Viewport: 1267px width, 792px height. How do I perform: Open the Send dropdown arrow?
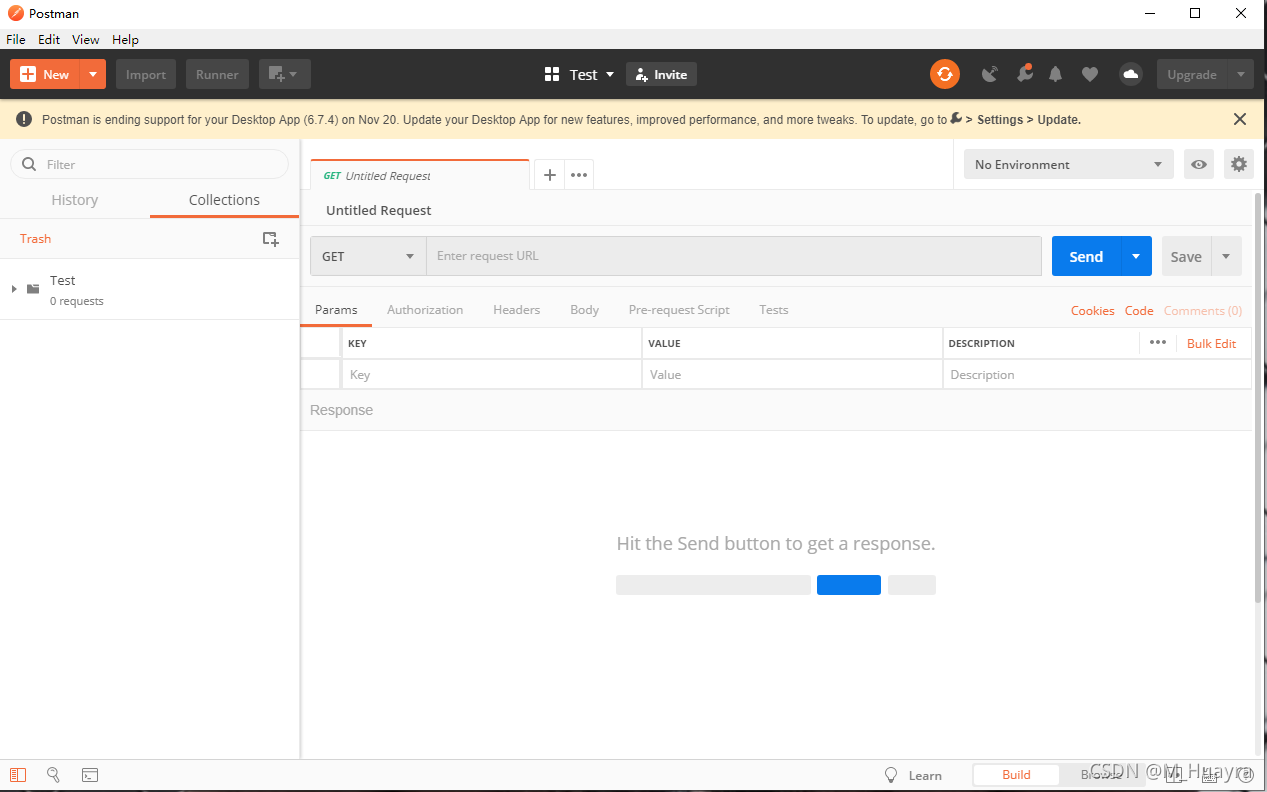point(1136,256)
